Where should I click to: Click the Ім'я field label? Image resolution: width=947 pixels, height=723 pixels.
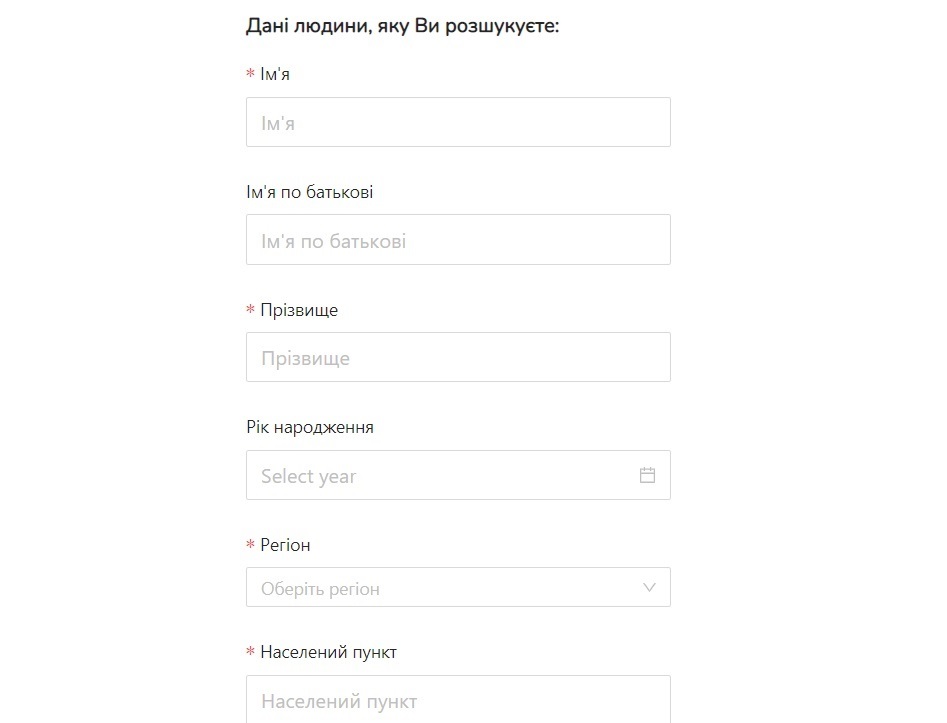click(275, 74)
